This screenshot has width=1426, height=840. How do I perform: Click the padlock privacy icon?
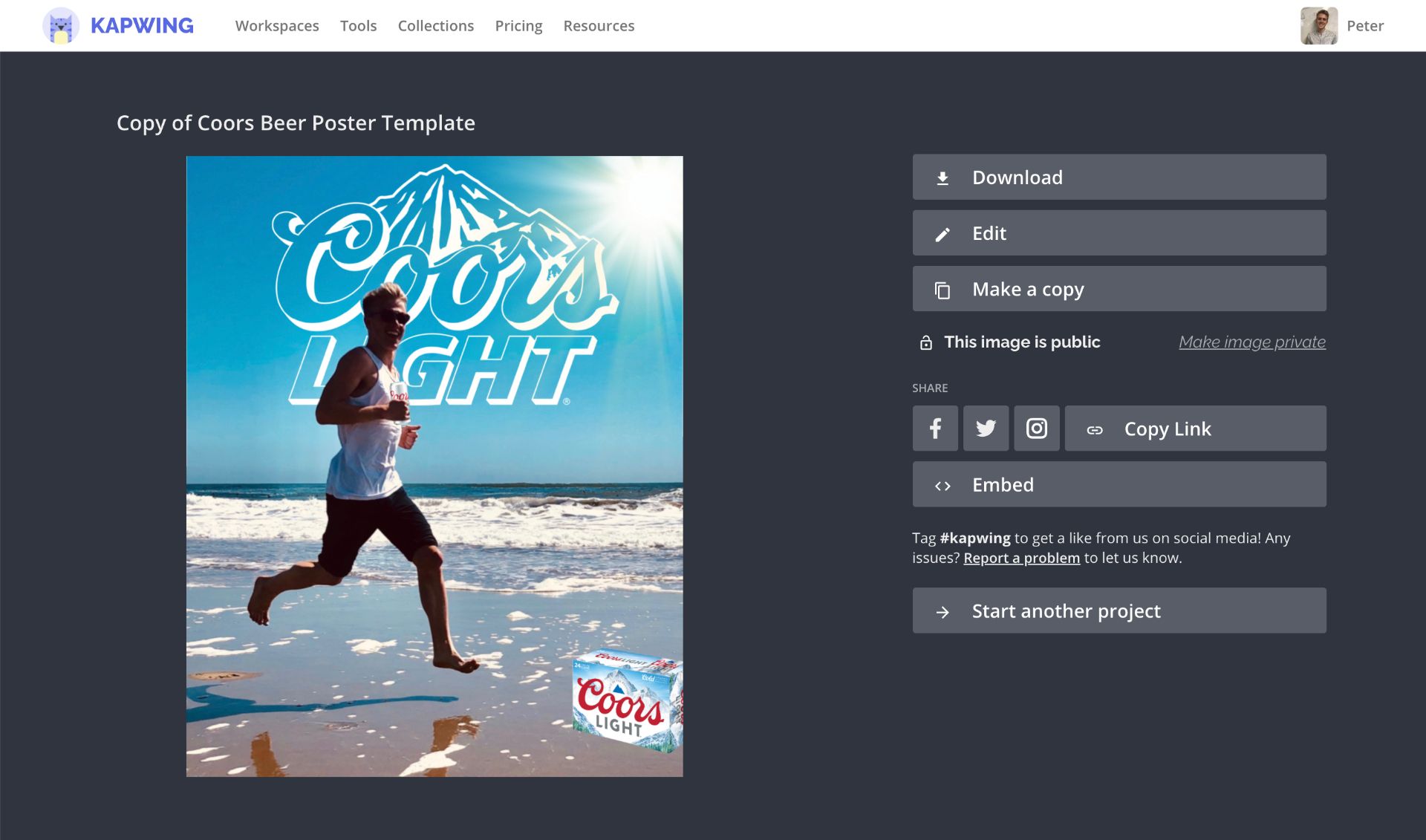[925, 342]
